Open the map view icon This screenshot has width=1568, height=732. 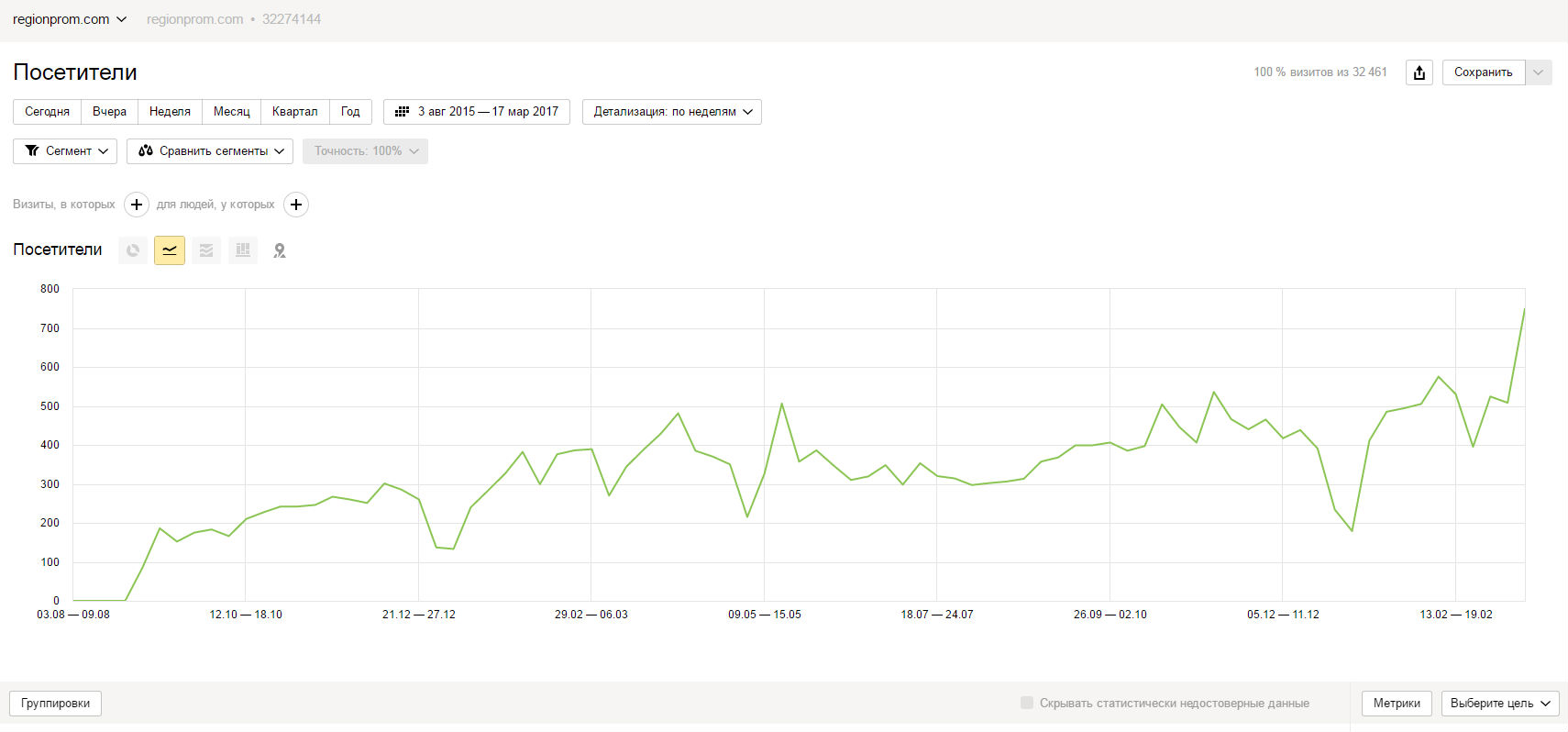[x=280, y=250]
